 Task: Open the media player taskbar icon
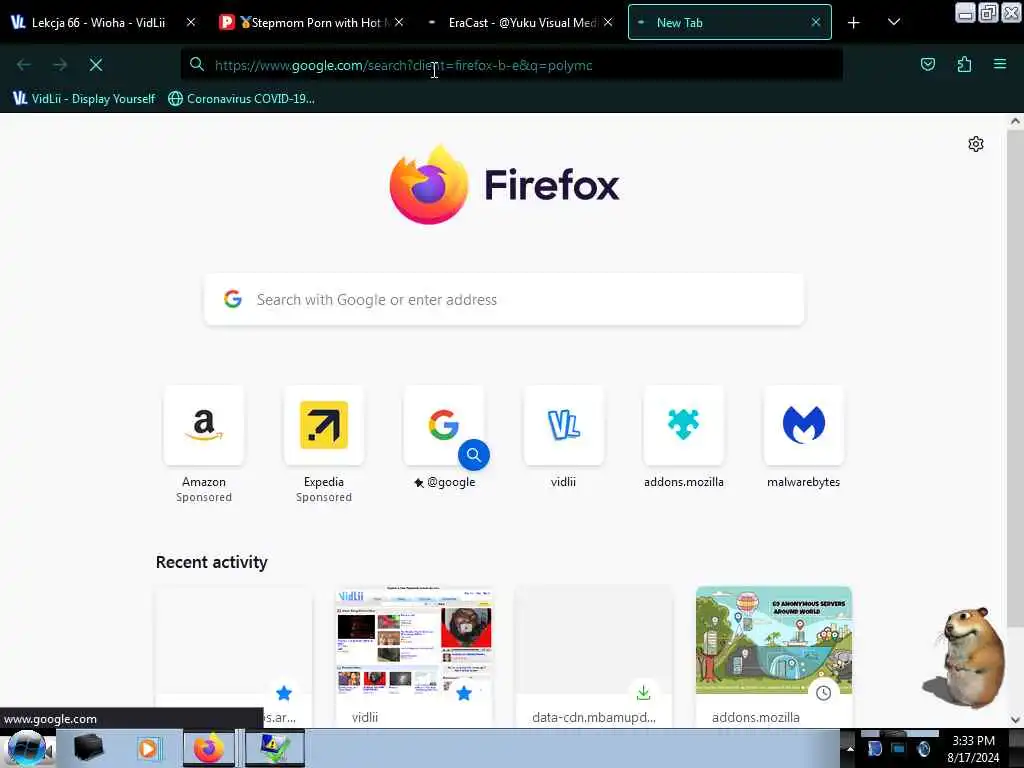148,748
